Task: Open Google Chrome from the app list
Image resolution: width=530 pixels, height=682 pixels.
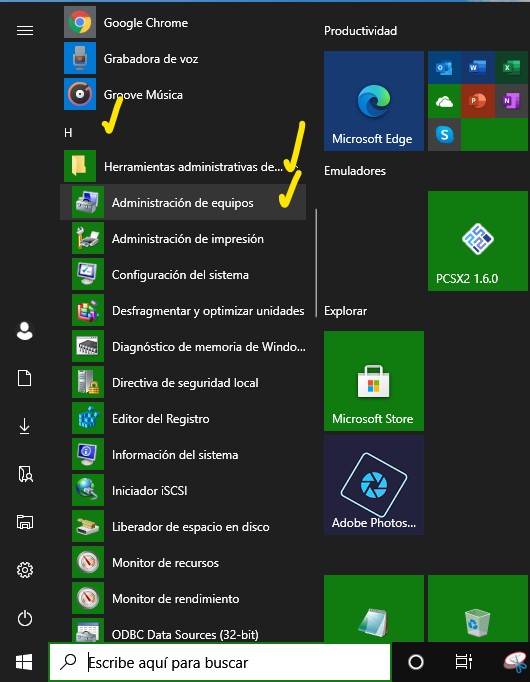Action: 185,23
